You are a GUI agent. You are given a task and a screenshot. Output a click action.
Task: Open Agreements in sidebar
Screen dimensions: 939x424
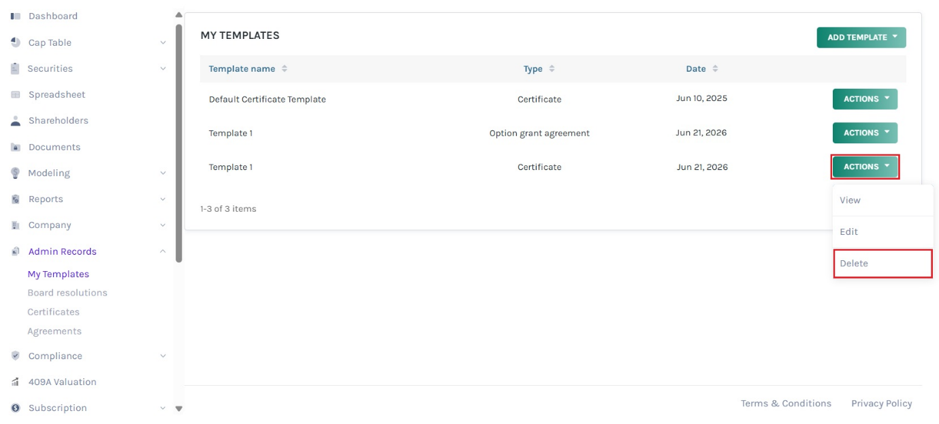coord(54,331)
